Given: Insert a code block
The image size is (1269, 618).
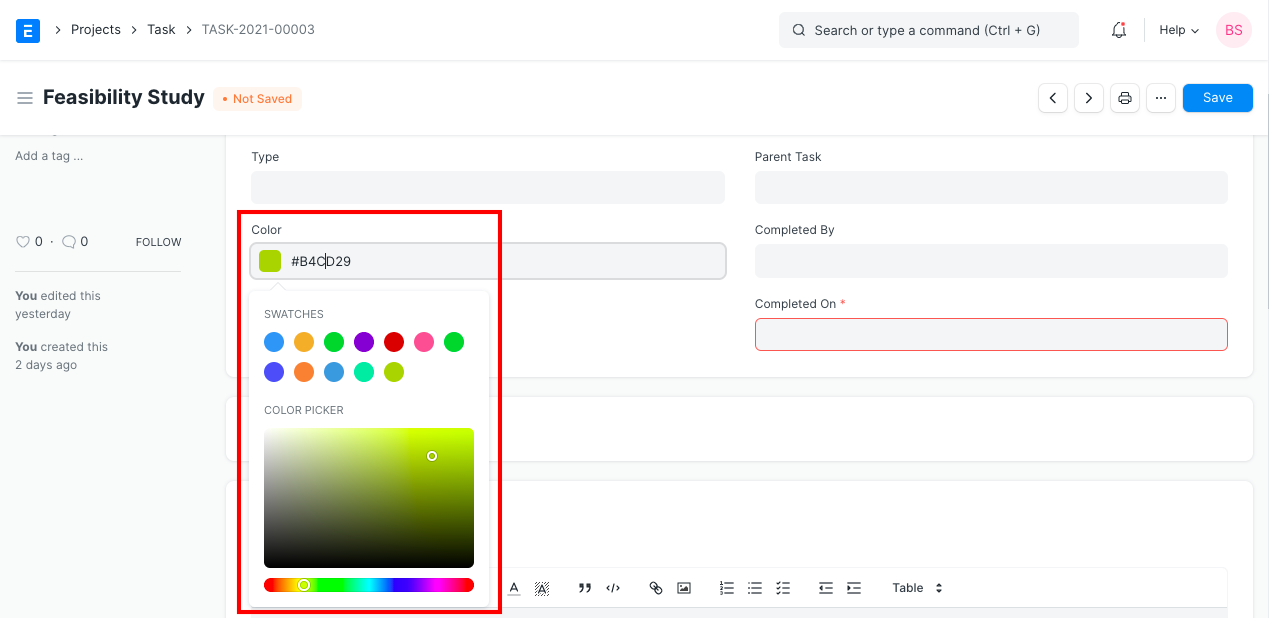Looking at the screenshot, I should (613, 588).
